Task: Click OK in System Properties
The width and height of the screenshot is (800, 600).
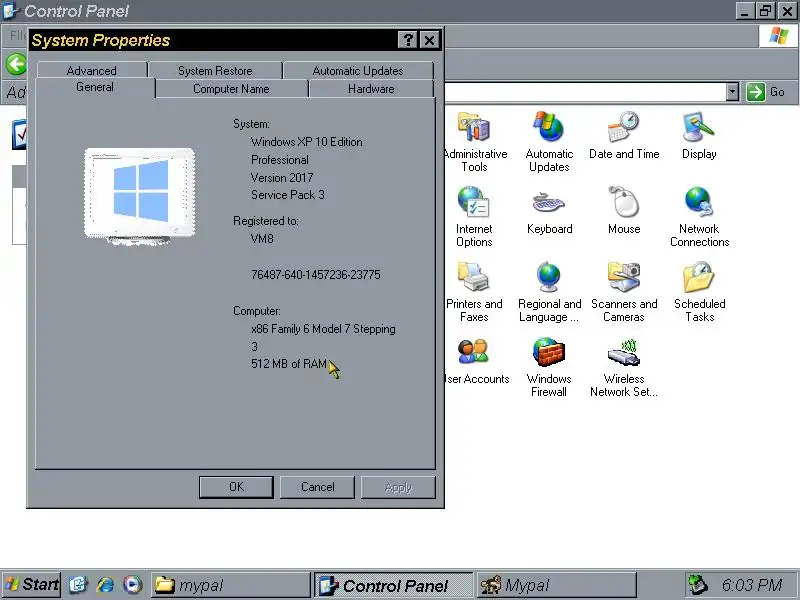Action: coord(236,487)
